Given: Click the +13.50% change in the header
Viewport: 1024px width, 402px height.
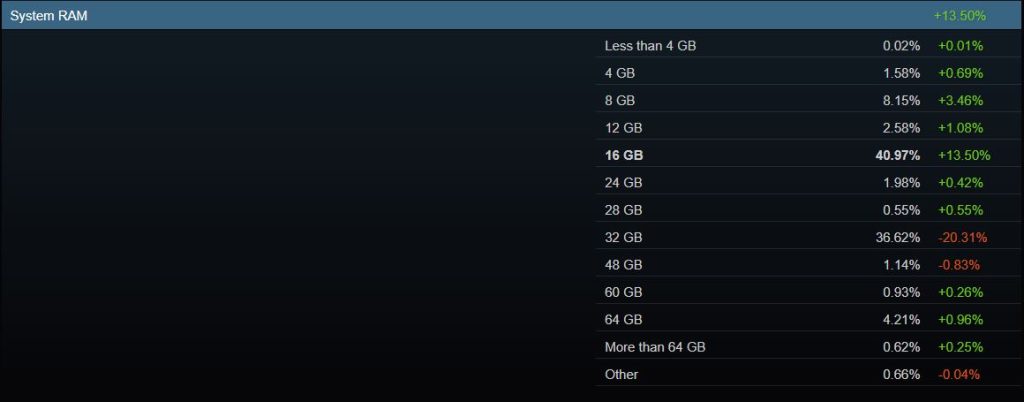Looking at the screenshot, I should [959, 16].
